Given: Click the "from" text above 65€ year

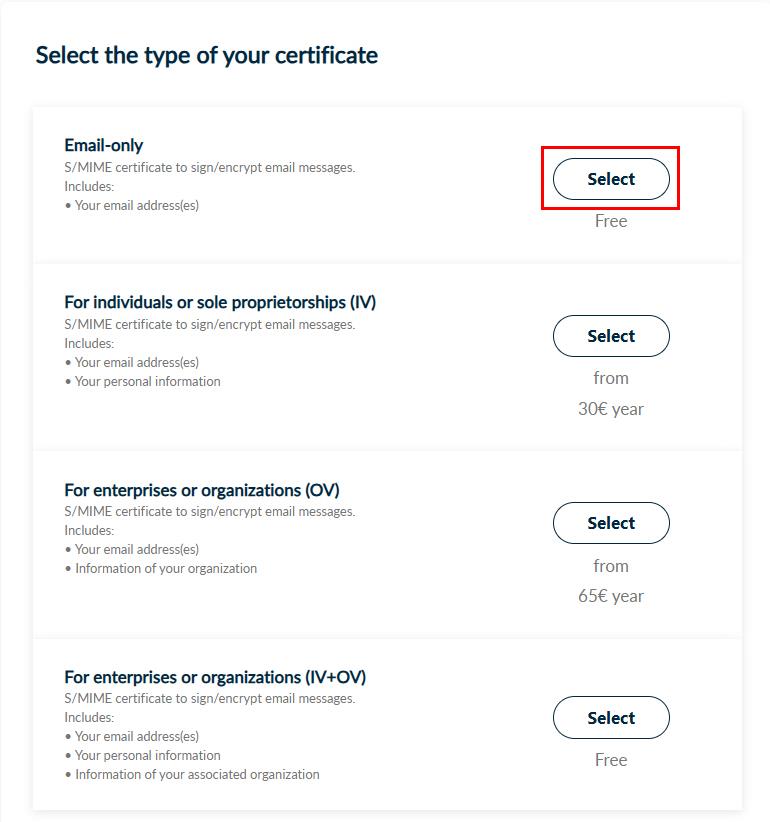Looking at the screenshot, I should (x=611, y=566).
